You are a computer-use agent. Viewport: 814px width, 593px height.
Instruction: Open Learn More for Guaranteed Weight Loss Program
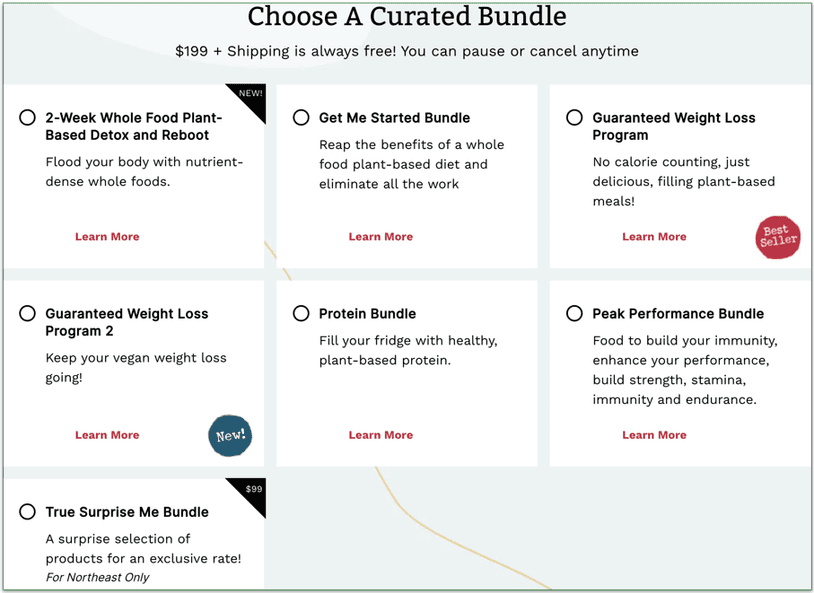coord(654,236)
